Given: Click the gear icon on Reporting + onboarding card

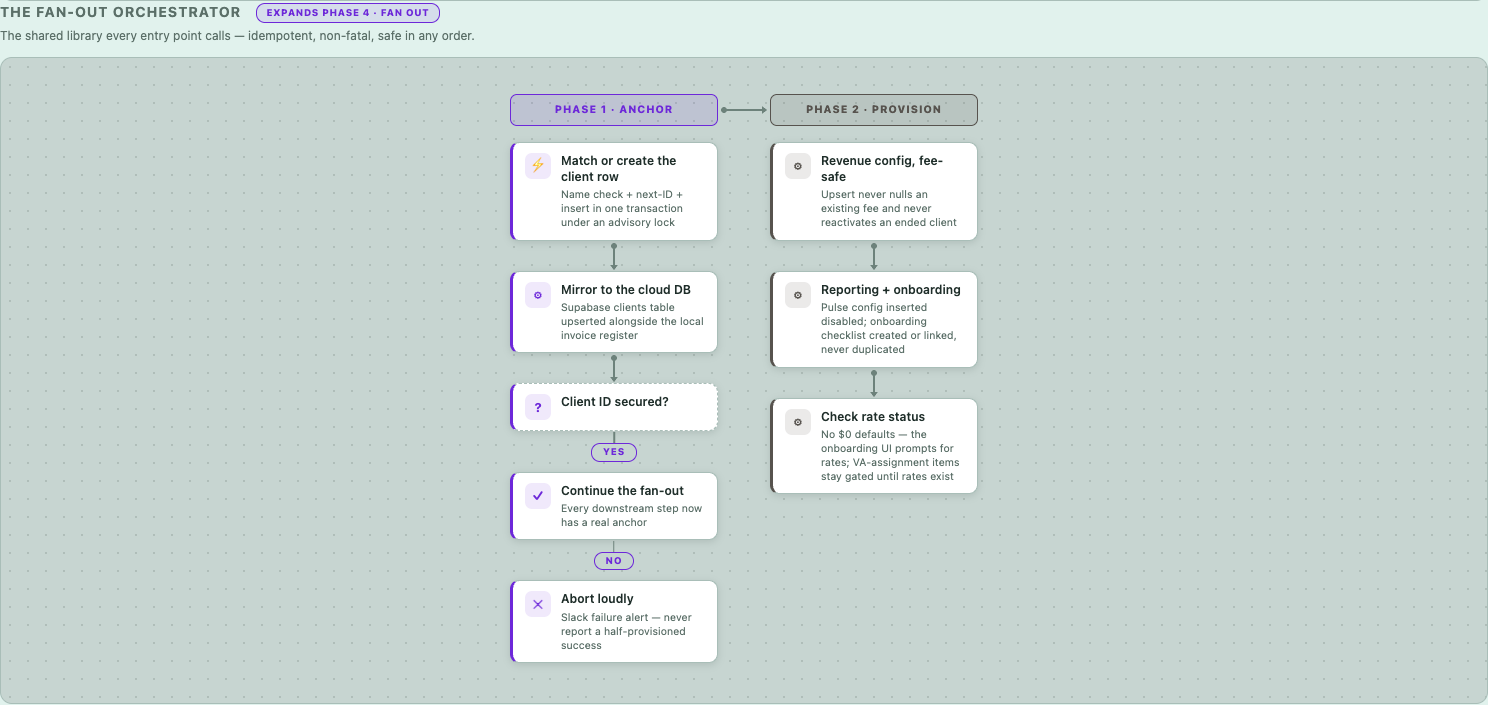Looking at the screenshot, I should (798, 295).
